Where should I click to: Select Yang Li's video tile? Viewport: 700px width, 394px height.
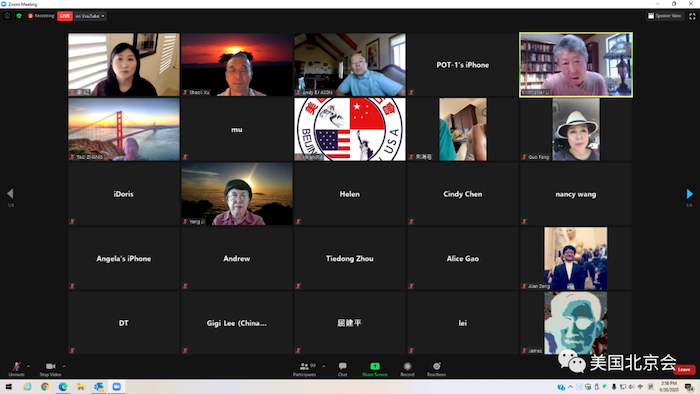tap(237, 194)
